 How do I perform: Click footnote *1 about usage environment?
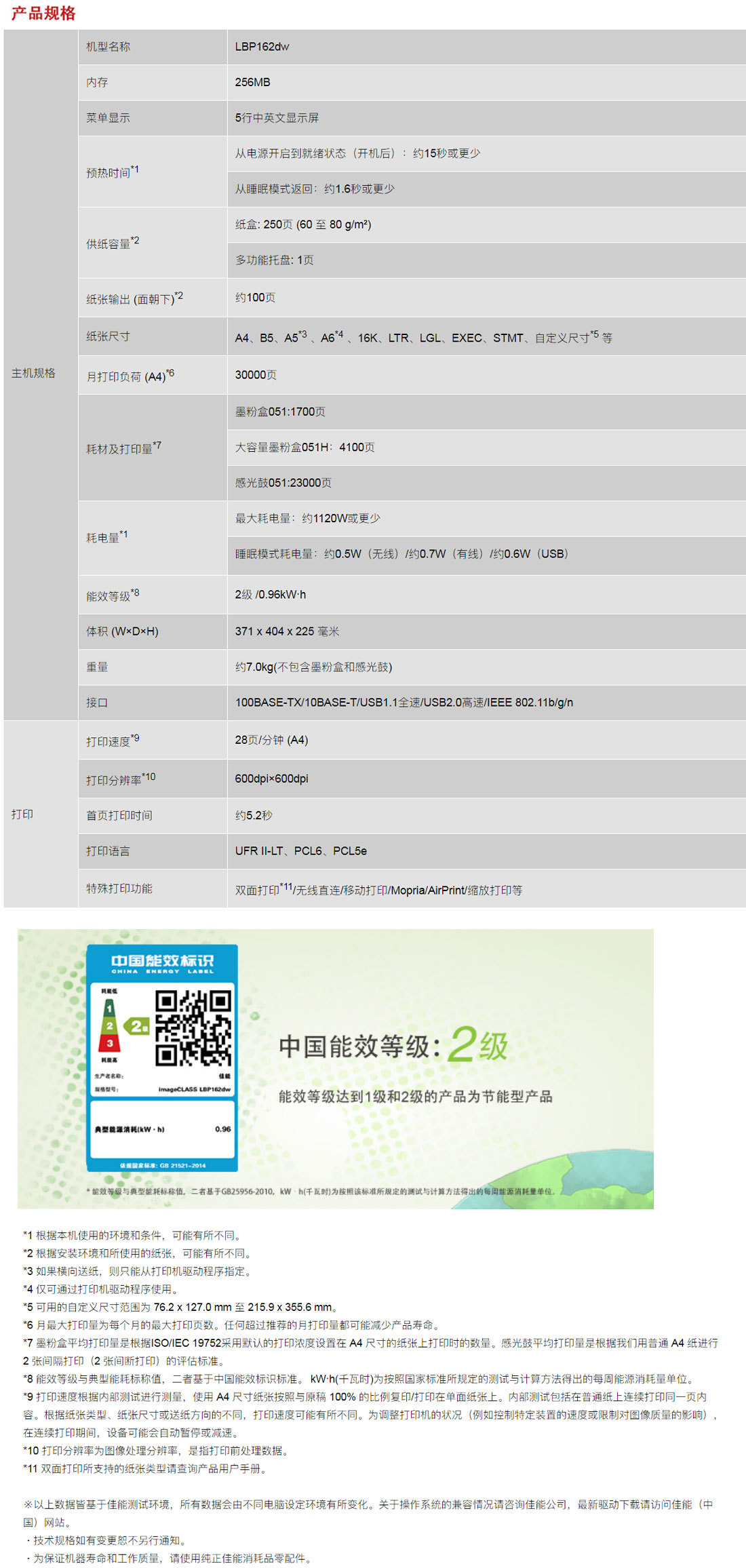pos(134,1235)
